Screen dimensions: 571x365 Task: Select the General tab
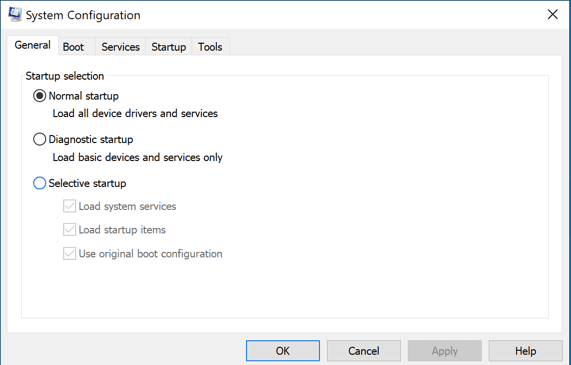point(32,45)
